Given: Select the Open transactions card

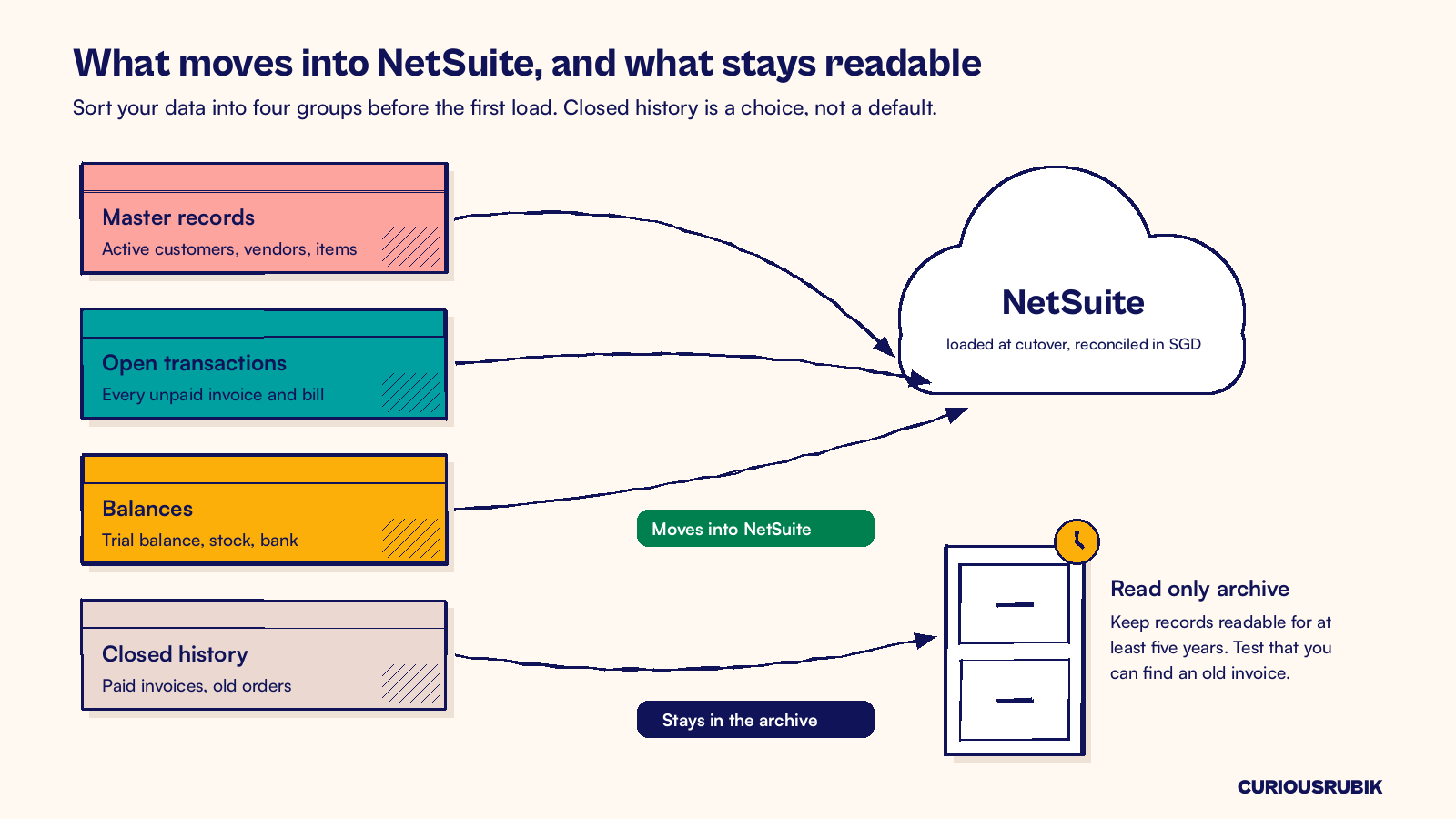Looking at the screenshot, I should click(264, 364).
